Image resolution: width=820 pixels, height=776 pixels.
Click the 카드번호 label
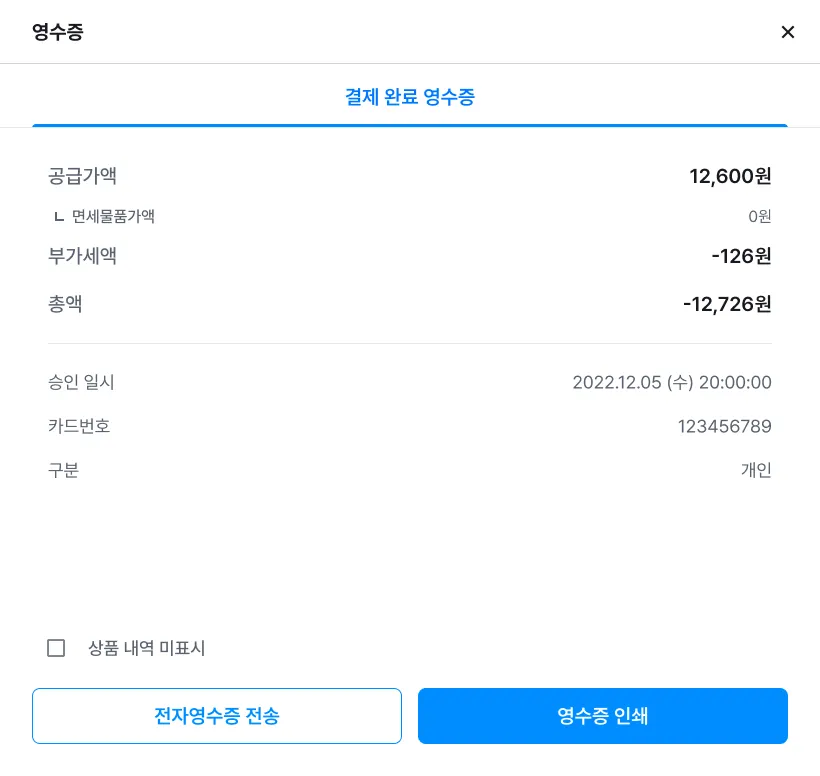79,426
